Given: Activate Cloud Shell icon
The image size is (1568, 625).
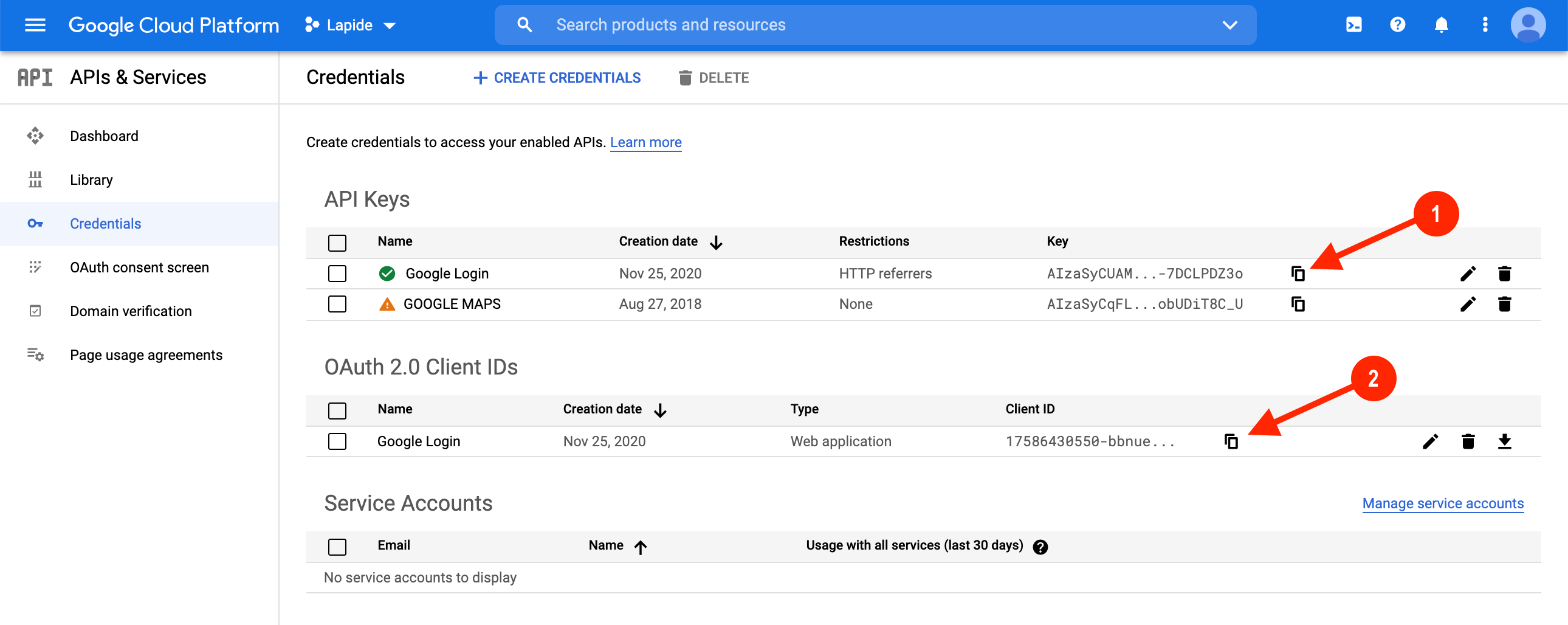Looking at the screenshot, I should point(1353,25).
